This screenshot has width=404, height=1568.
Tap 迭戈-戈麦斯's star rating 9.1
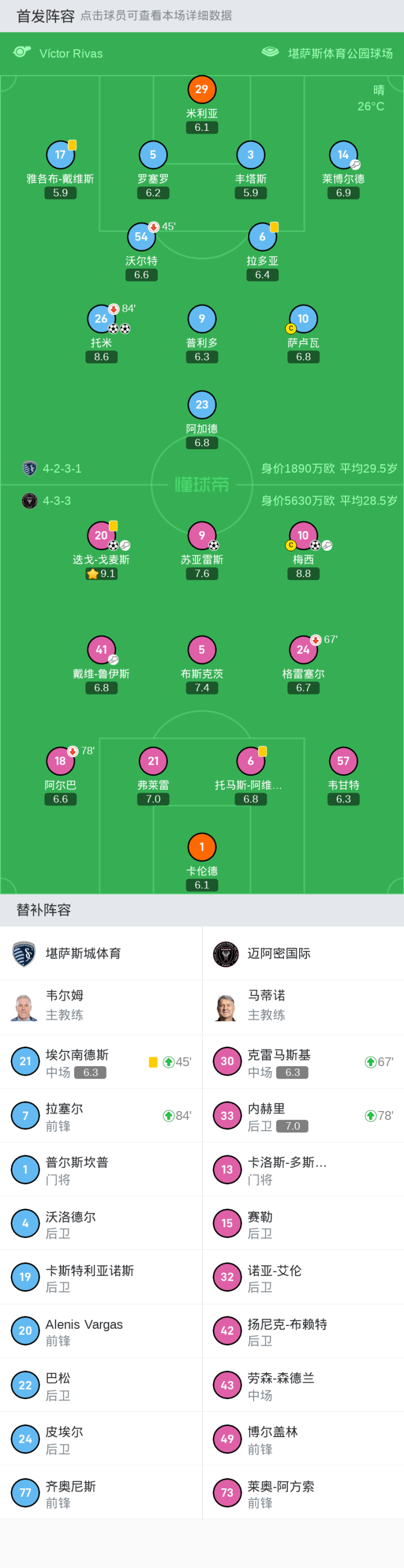click(x=101, y=573)
